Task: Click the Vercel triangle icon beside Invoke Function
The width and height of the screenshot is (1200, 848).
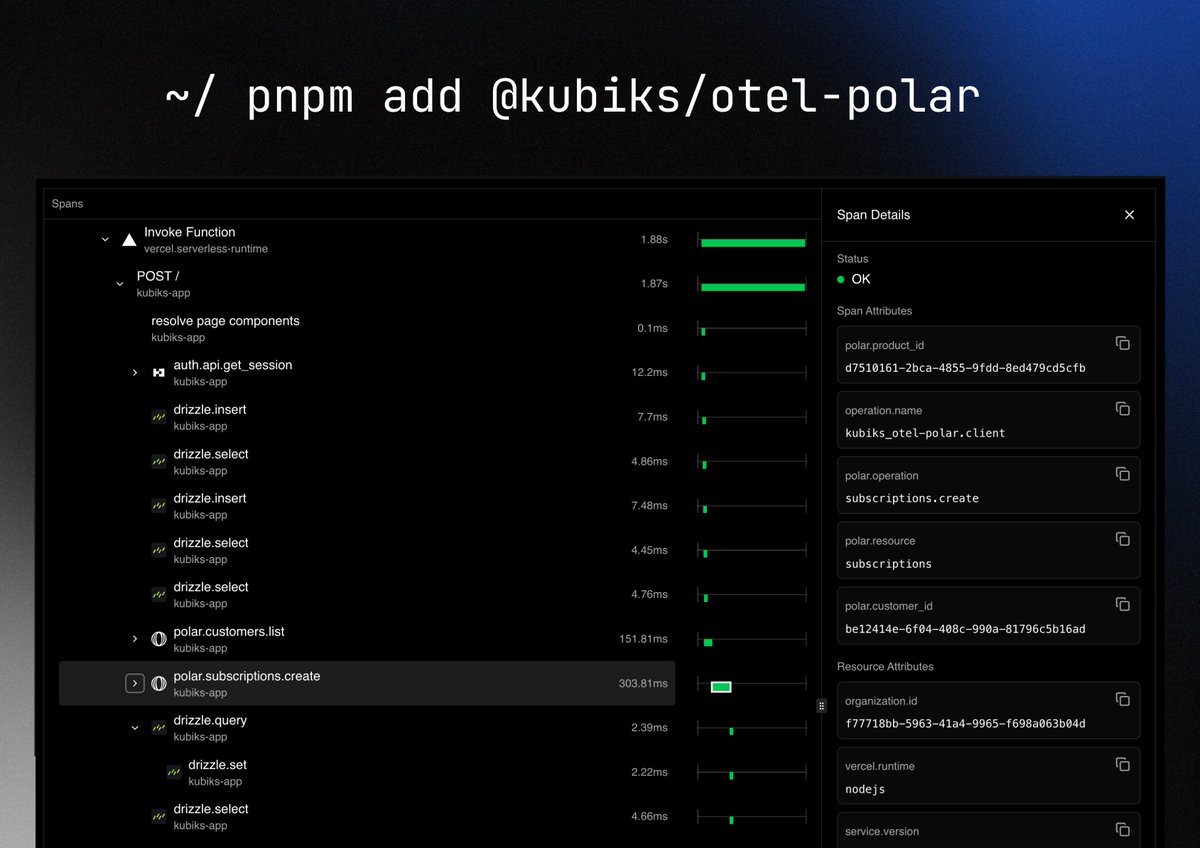Action: coord(128,240)
